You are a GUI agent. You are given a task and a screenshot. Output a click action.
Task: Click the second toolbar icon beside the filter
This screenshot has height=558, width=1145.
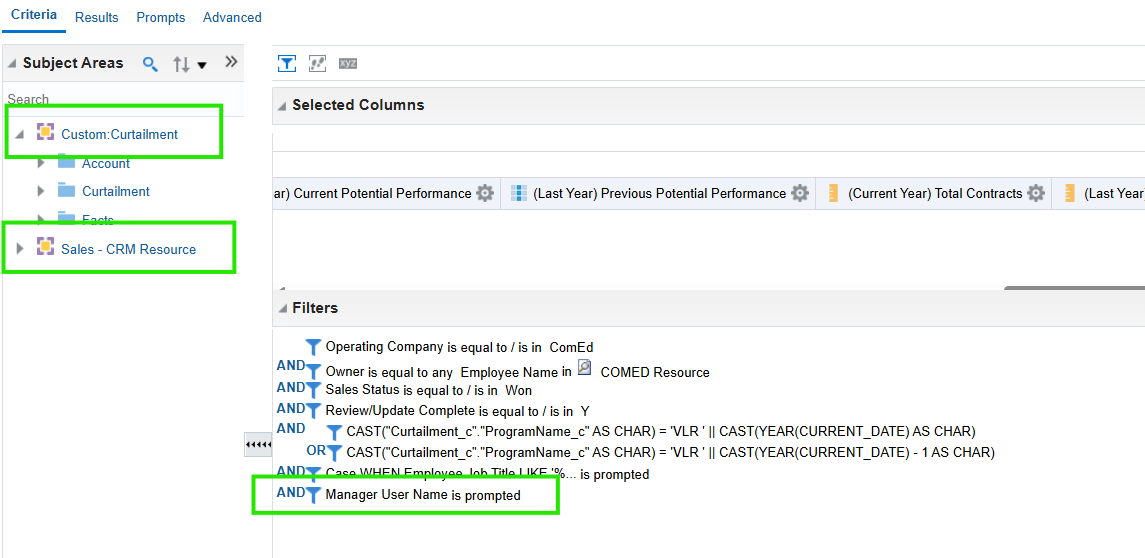point(317,64)
